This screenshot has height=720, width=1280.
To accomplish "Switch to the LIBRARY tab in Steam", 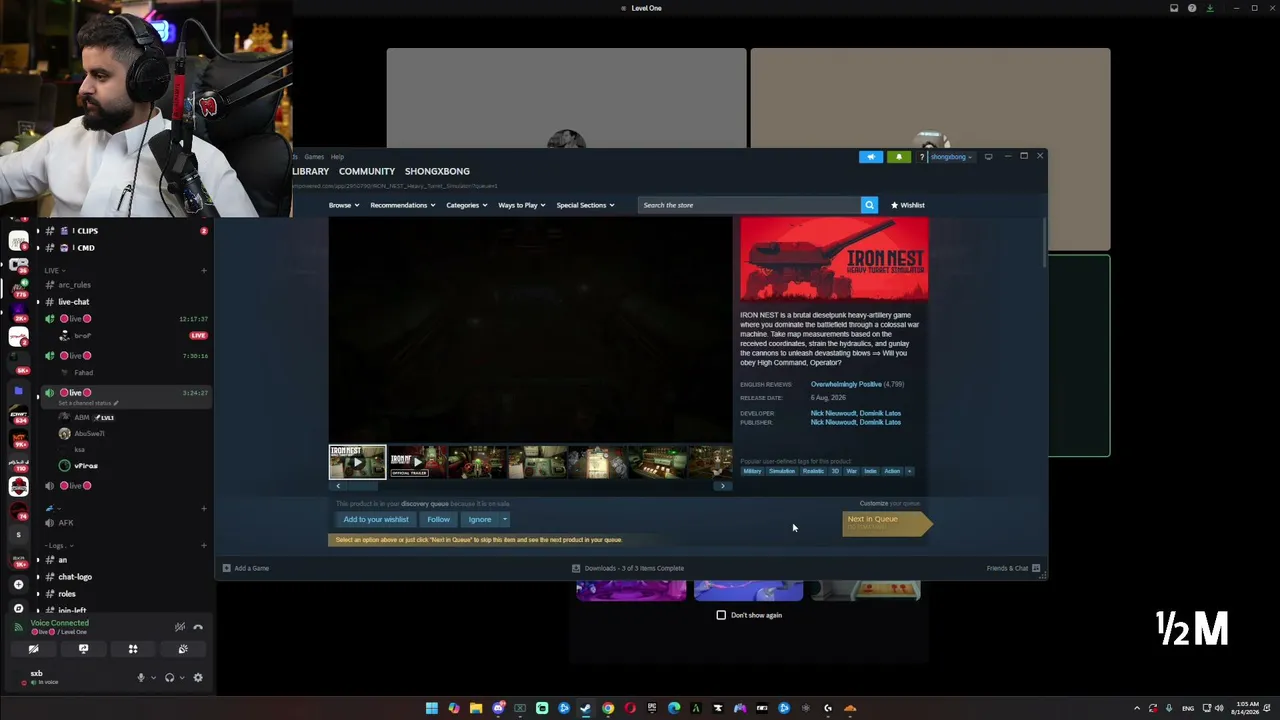I will [310, 171].
